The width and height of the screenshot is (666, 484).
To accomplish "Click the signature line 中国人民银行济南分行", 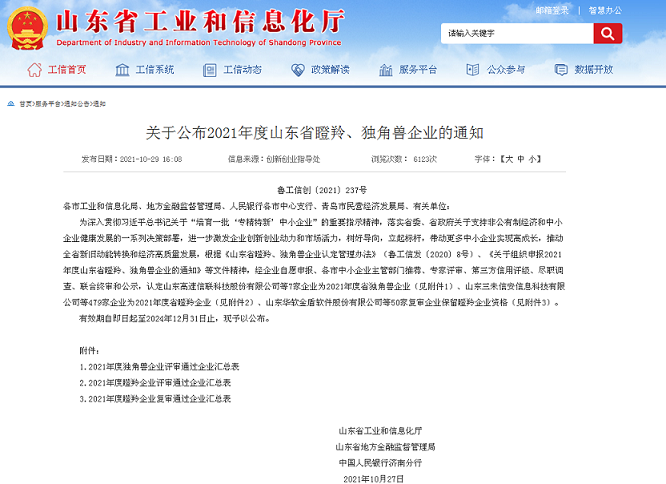I will pos(381,463).
